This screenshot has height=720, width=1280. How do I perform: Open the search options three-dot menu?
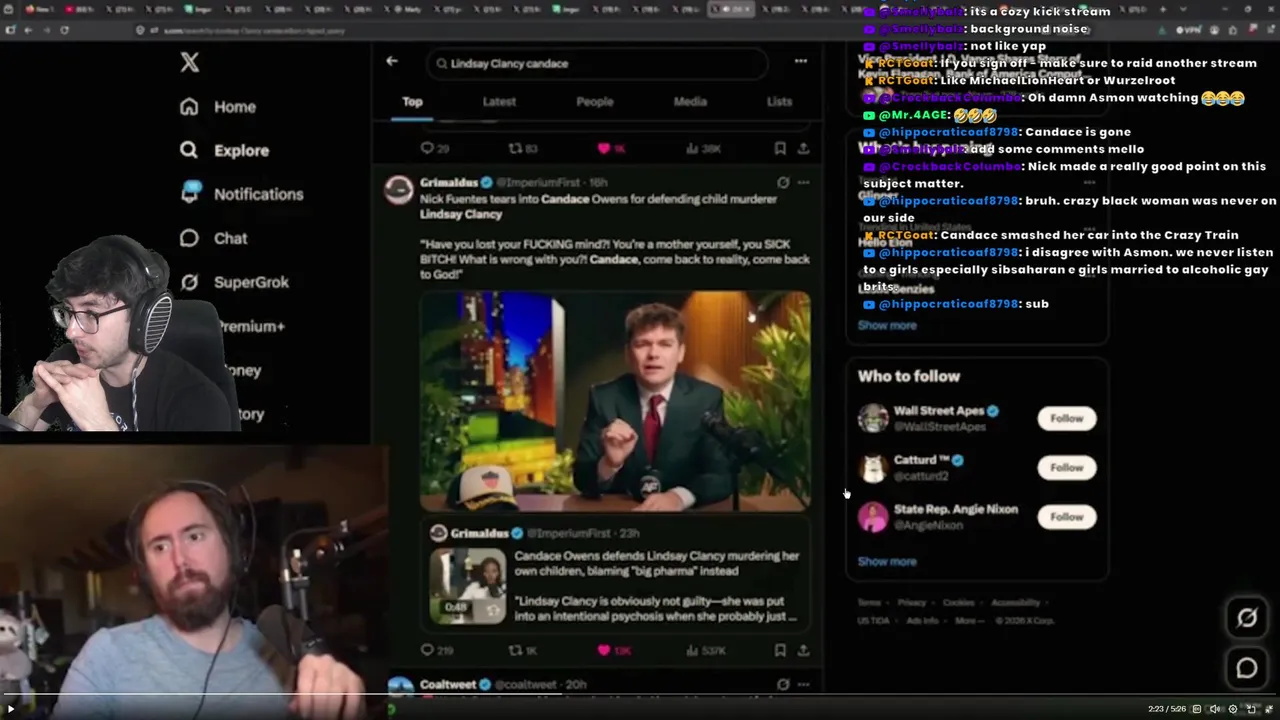[x=801, y=61]
